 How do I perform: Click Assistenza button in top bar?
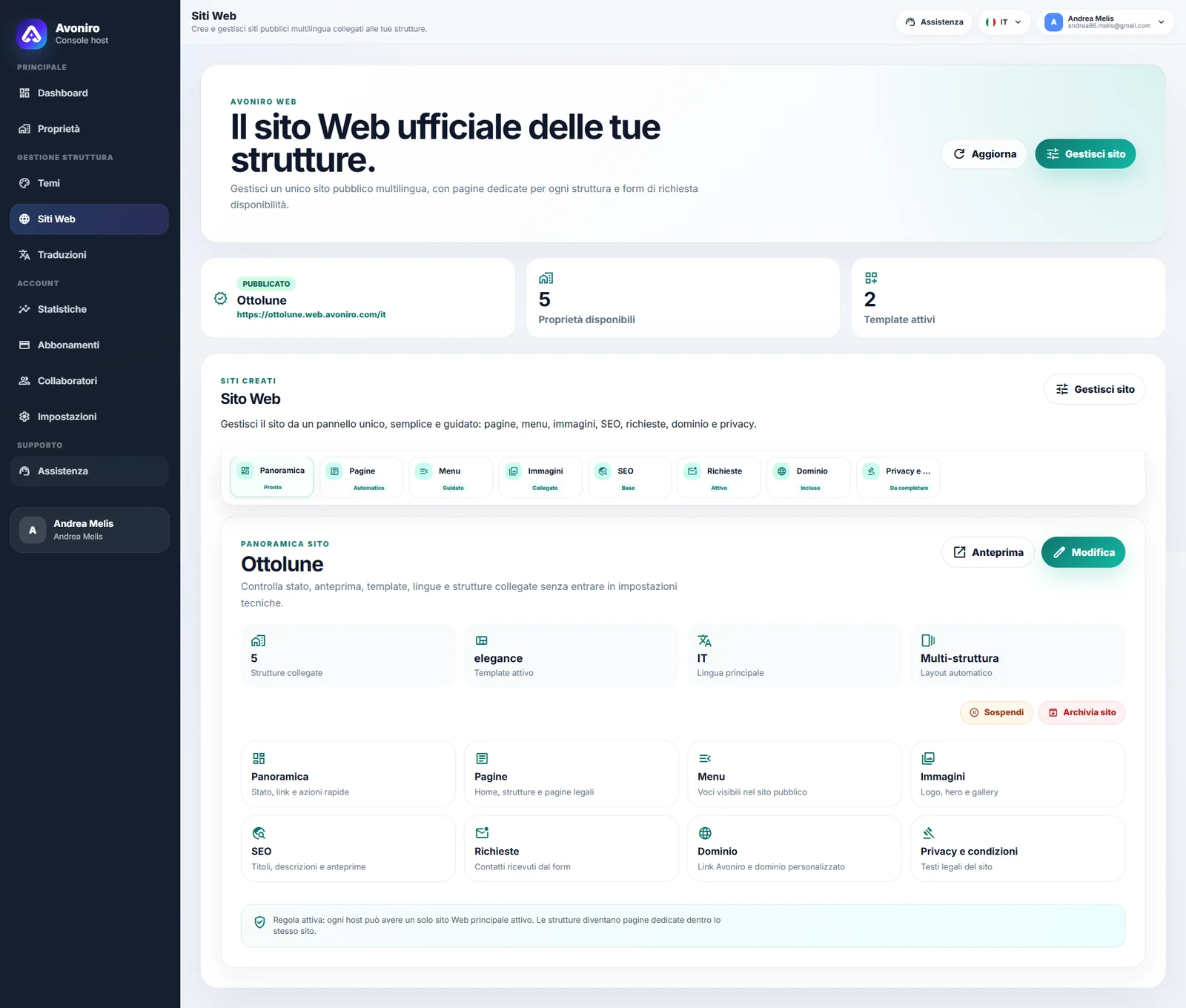click(935, 22)
